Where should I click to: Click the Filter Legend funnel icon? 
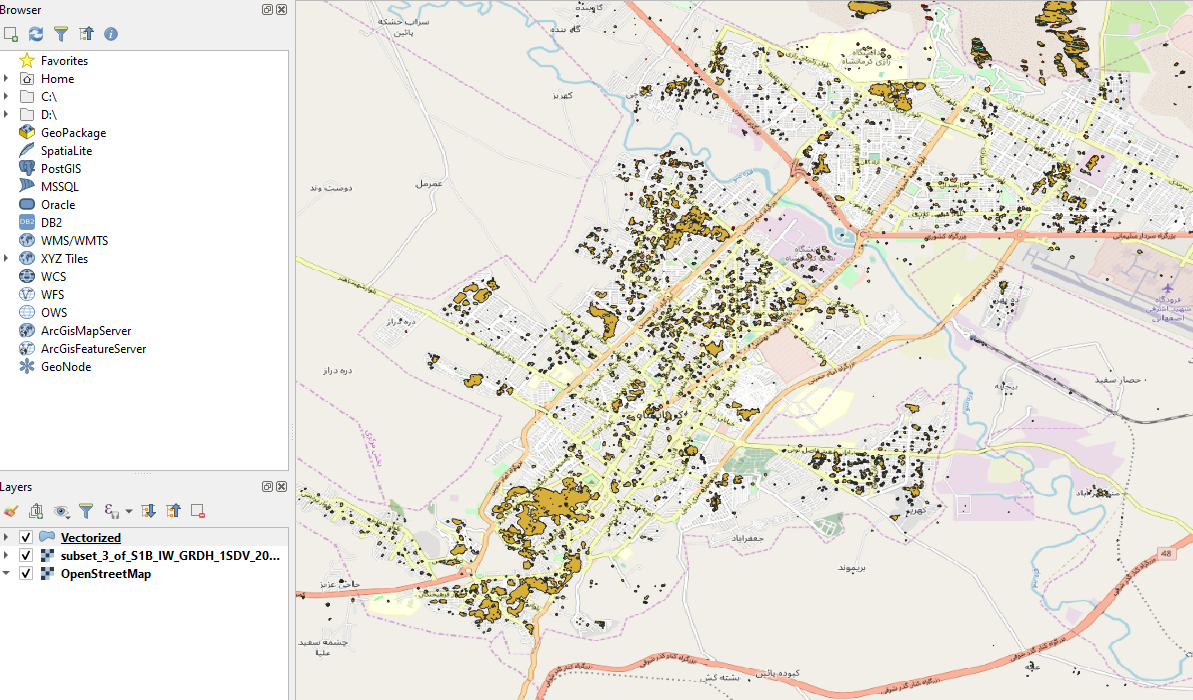87,510
